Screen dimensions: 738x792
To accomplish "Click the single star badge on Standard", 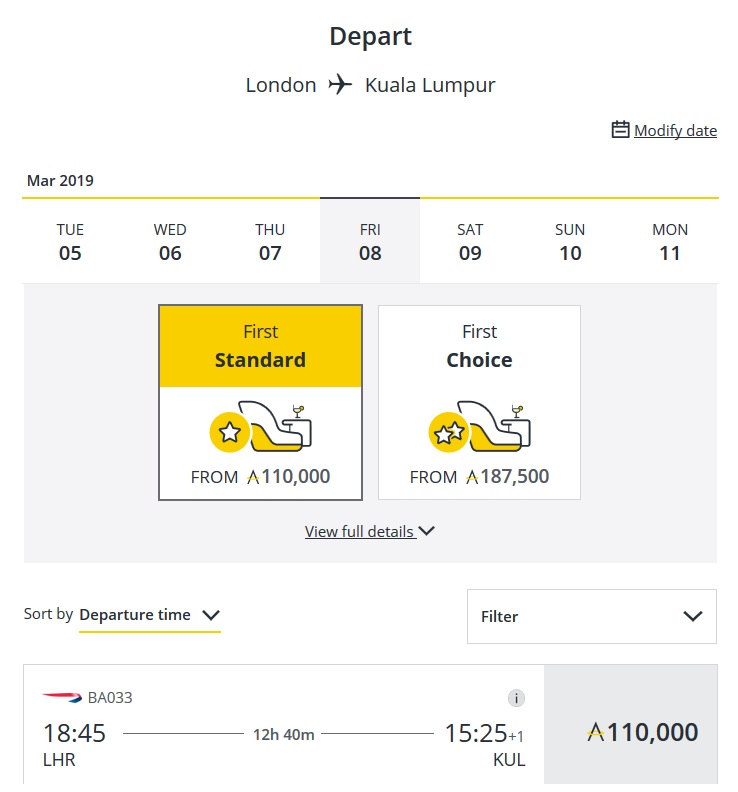I will tap(230, 432).
